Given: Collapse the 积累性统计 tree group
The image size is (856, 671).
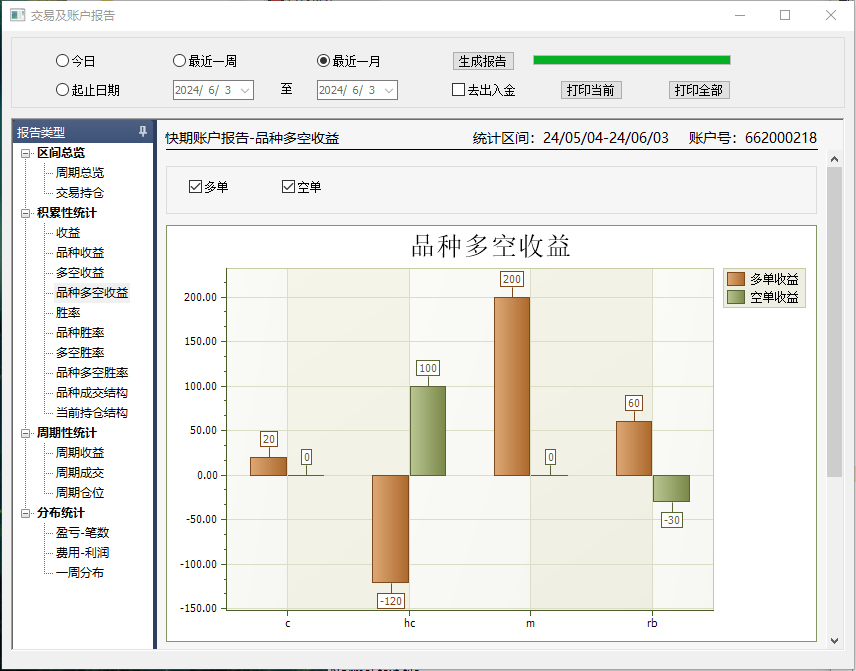Looking at the screenshot, I should pyautogui.click(x=26, y=213).
